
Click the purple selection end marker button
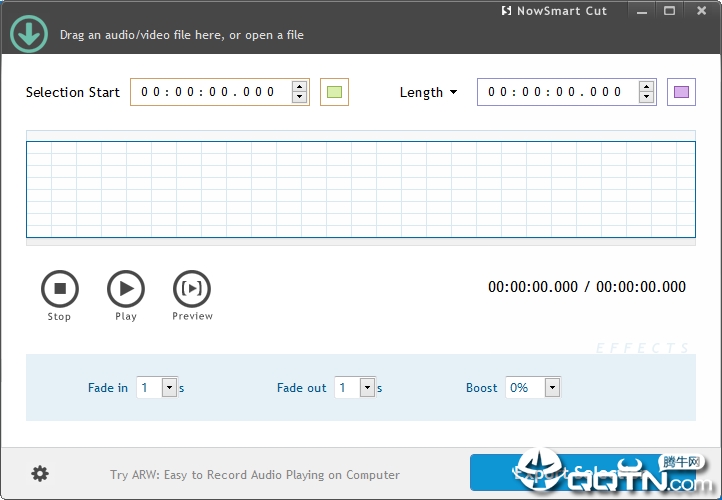coord(681,92)
